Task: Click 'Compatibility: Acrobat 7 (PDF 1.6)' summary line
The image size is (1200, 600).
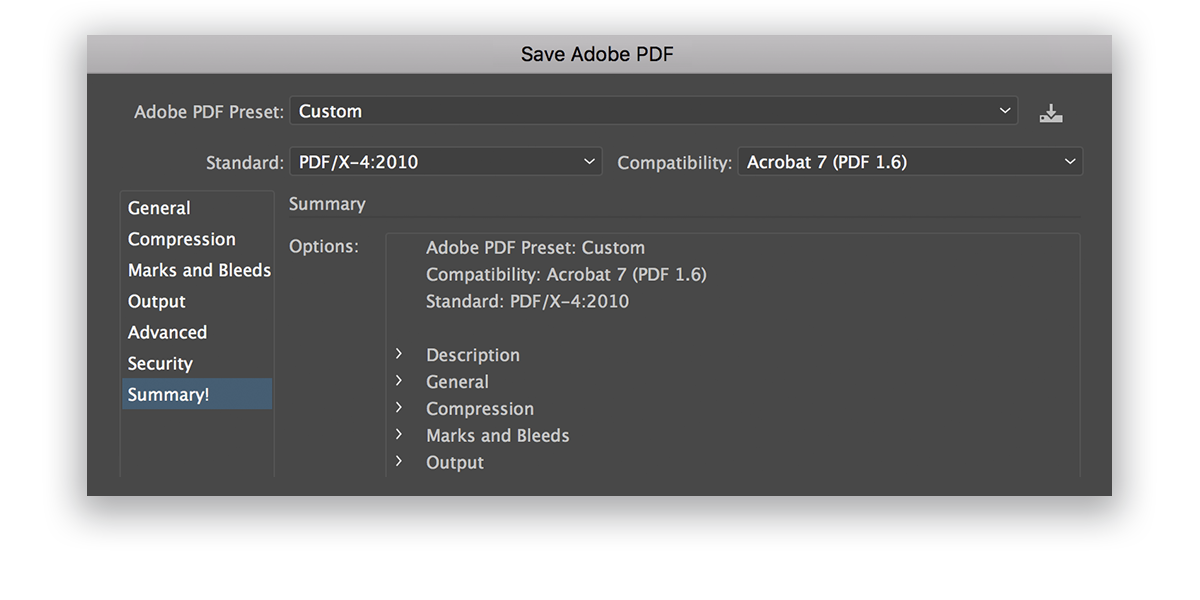Action: [566, 274]
